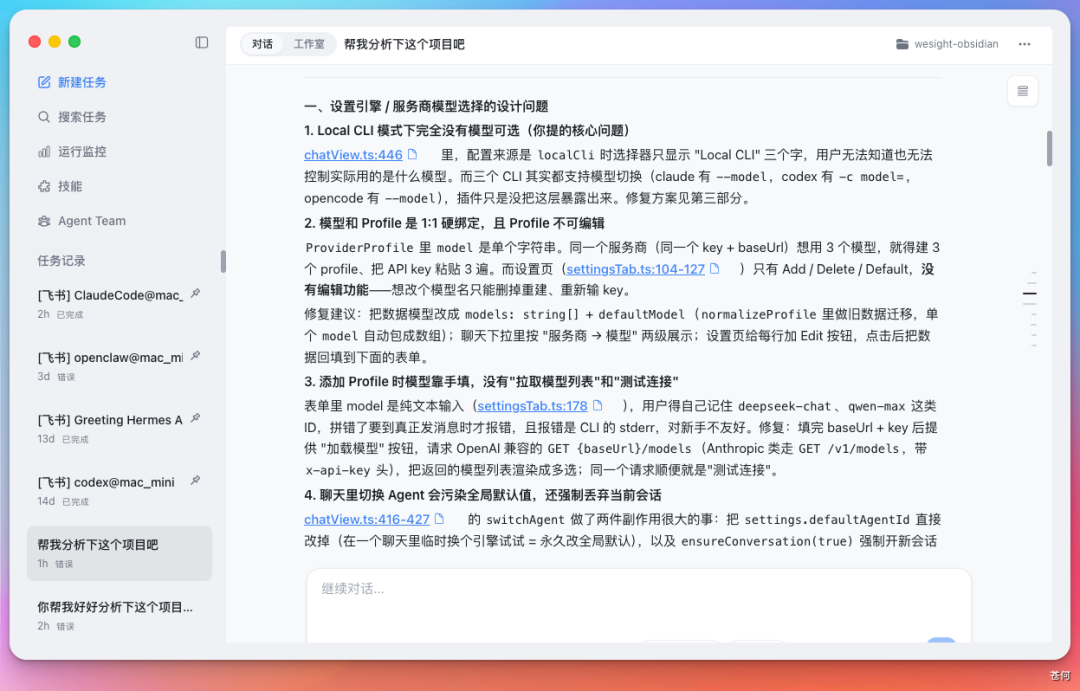
Task: Click pin icon on openclaw@mac_mi task
Action: coord(196,355)
